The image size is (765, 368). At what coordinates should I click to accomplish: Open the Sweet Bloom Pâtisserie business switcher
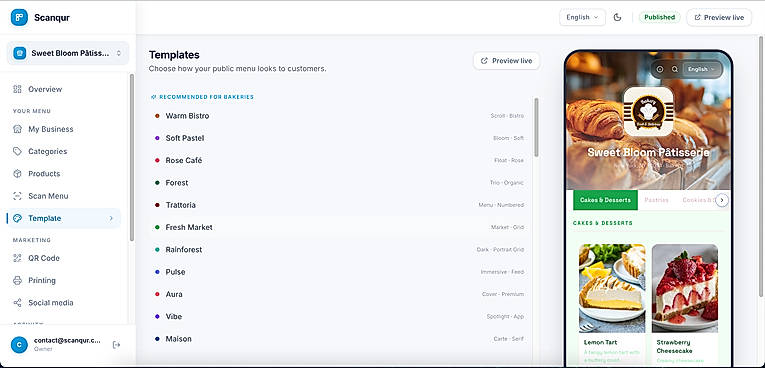[68, 53]
